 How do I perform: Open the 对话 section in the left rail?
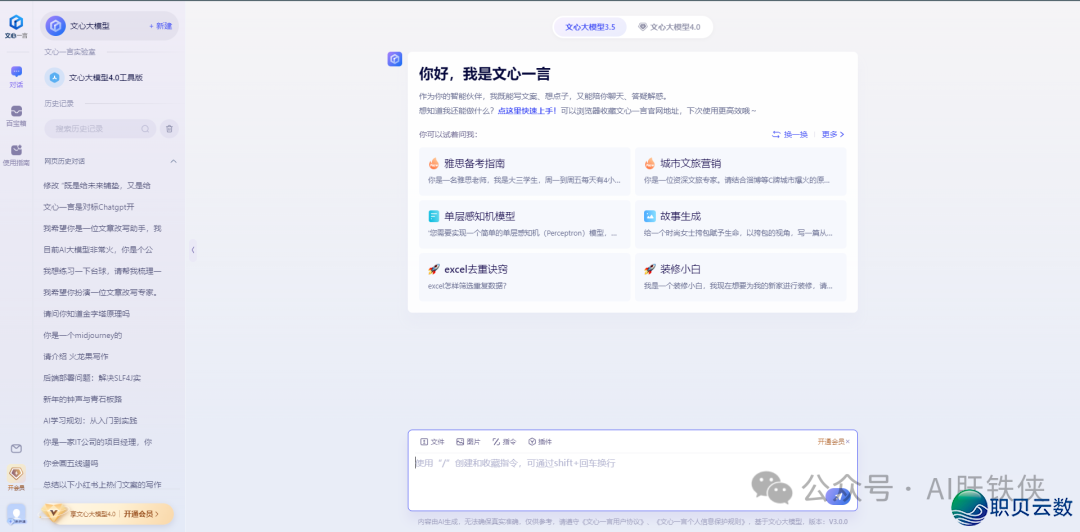pyautogui.click(x=17, y=76)
